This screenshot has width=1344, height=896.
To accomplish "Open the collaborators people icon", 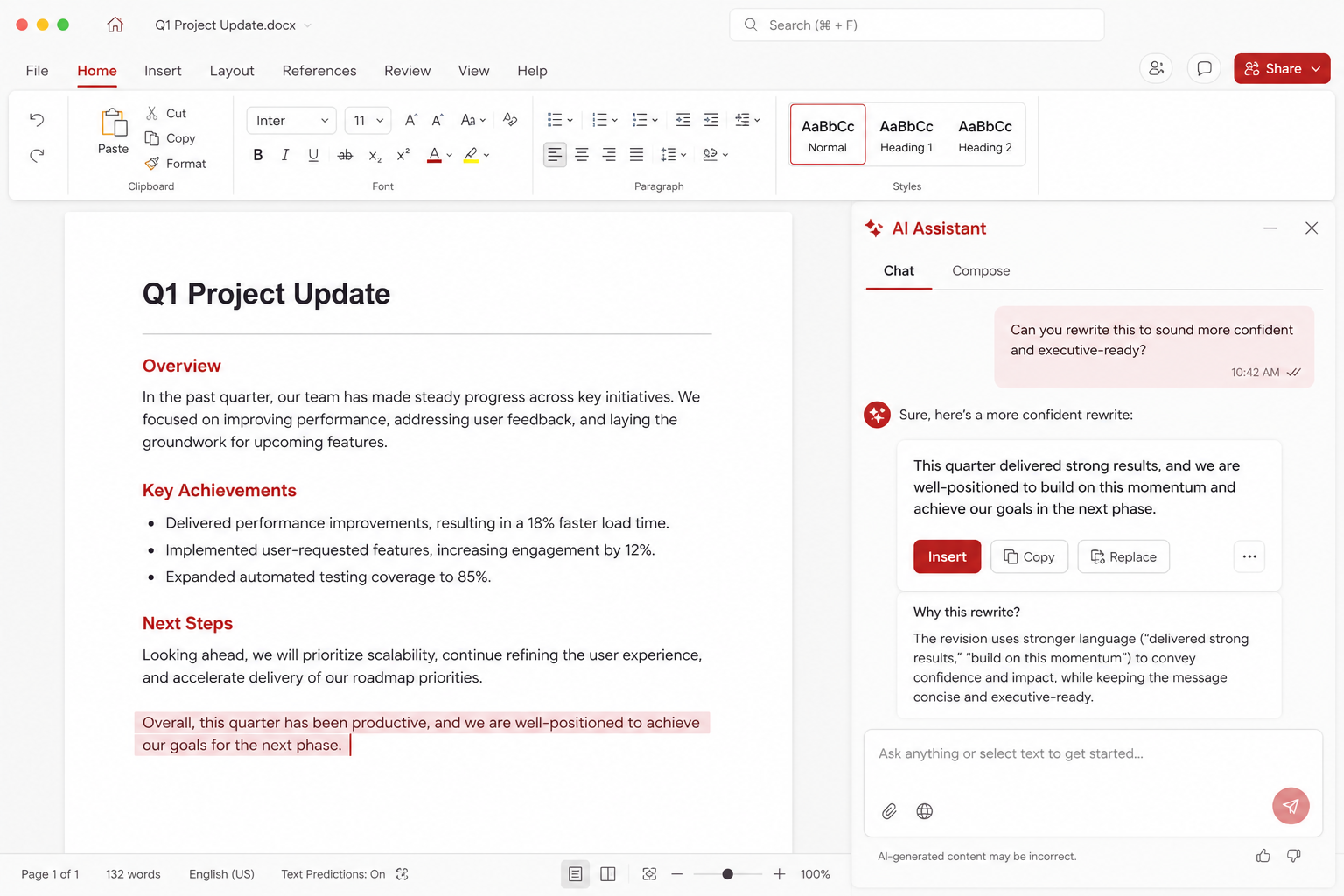I will point(1156,68).
